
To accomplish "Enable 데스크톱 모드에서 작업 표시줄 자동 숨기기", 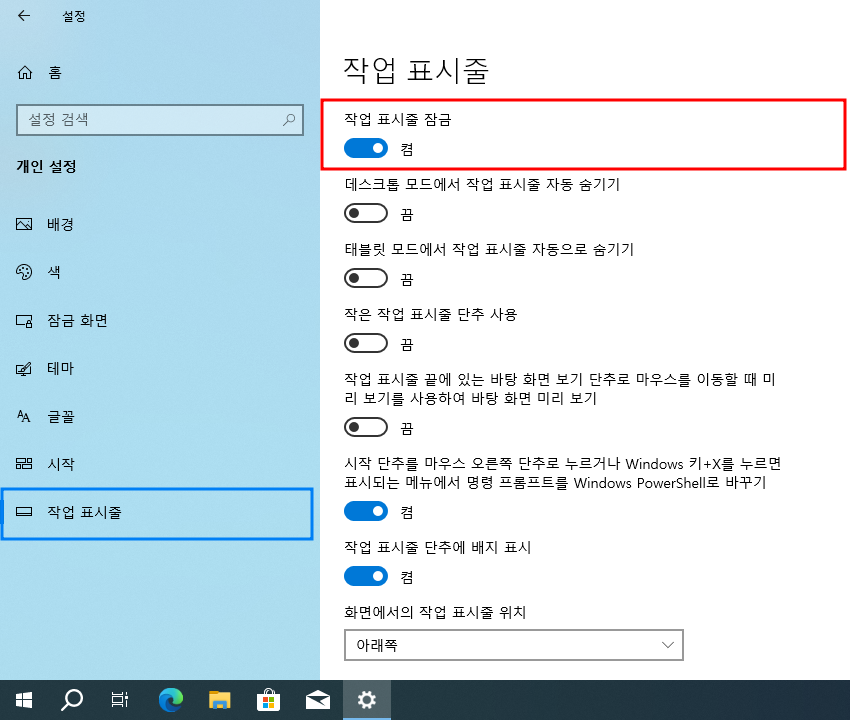I will pos(366,213).
